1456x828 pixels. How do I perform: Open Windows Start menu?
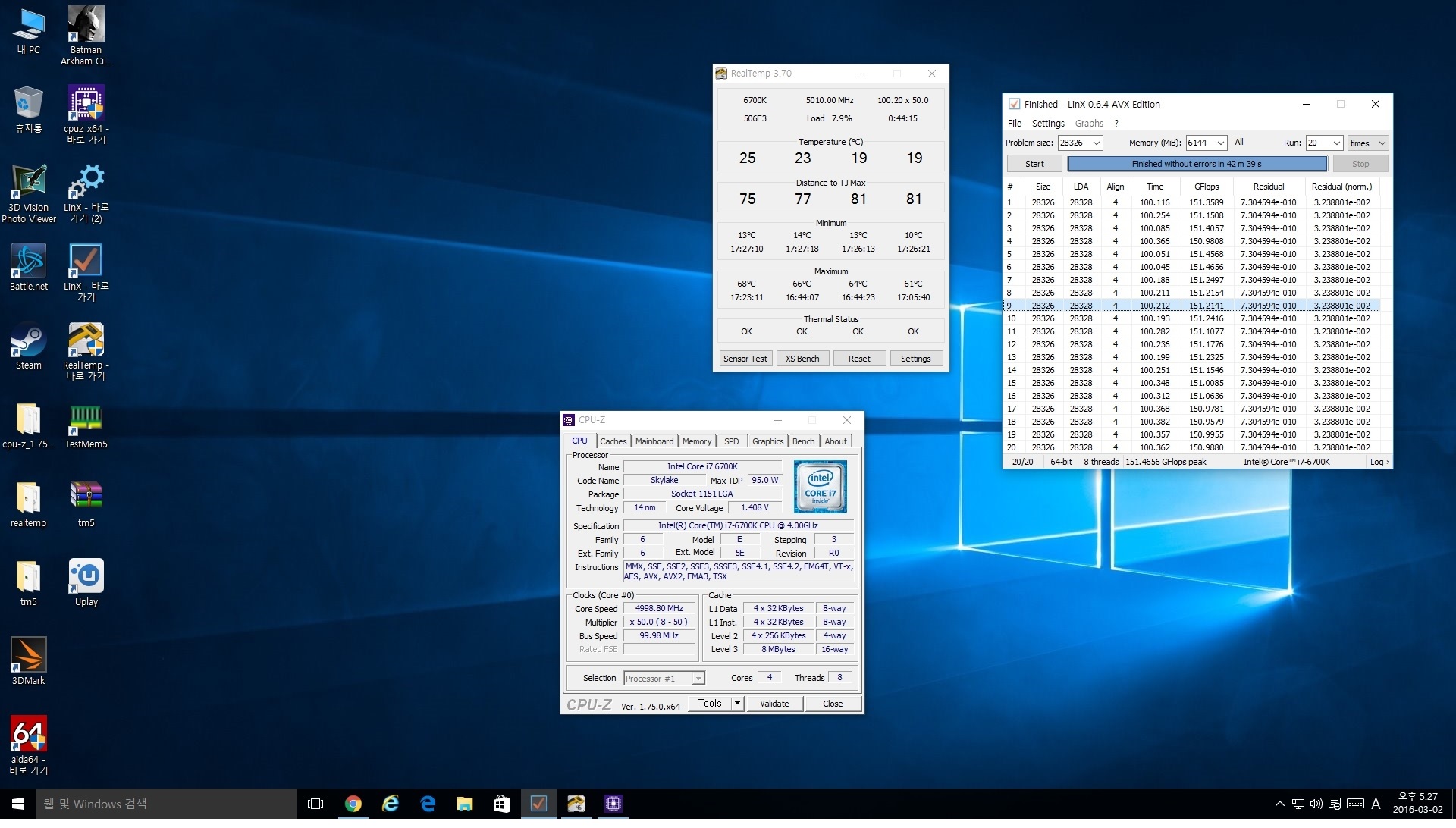pyautogui.click(x=18, y=804)
